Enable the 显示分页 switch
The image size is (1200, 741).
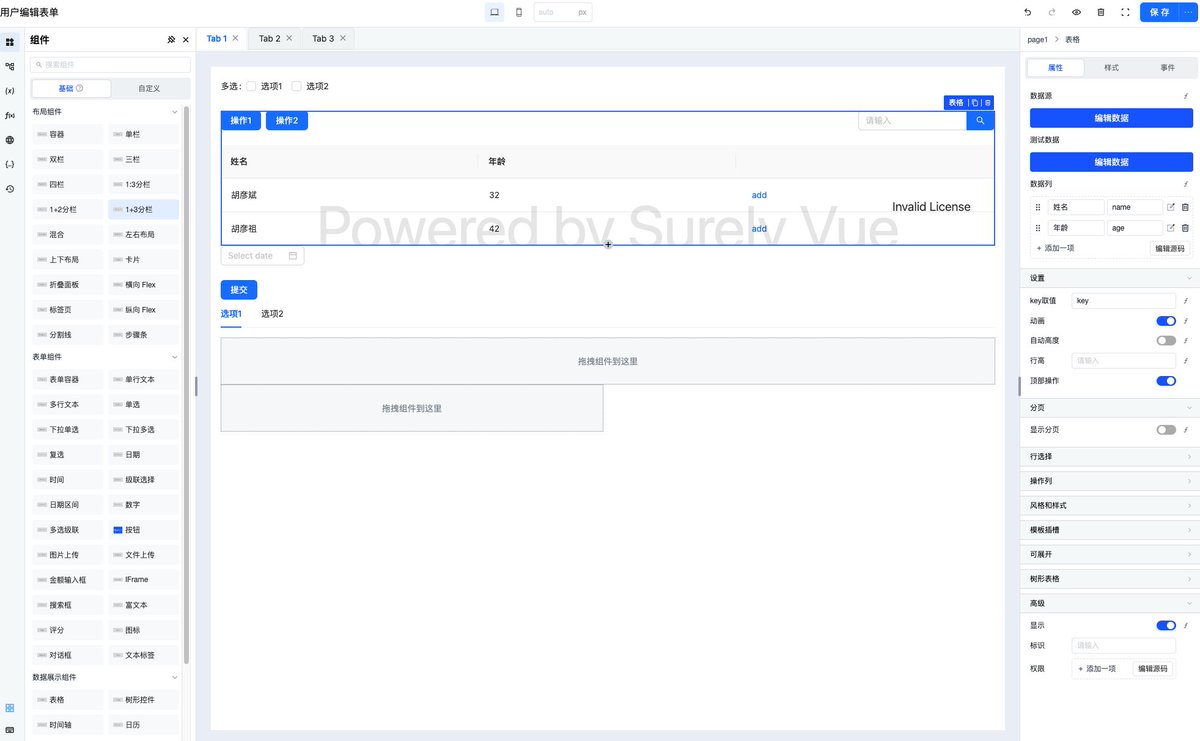[1166, 430]
